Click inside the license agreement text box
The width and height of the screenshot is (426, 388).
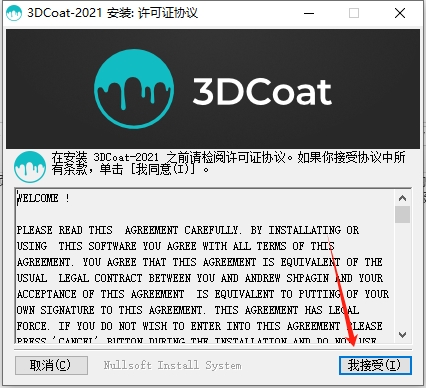[x=204, y=266]
